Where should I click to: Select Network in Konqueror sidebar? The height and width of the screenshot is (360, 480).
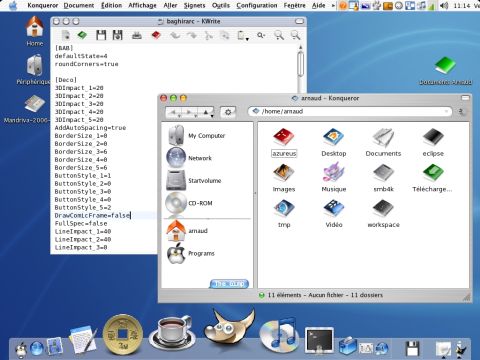(x=189, y=158)
